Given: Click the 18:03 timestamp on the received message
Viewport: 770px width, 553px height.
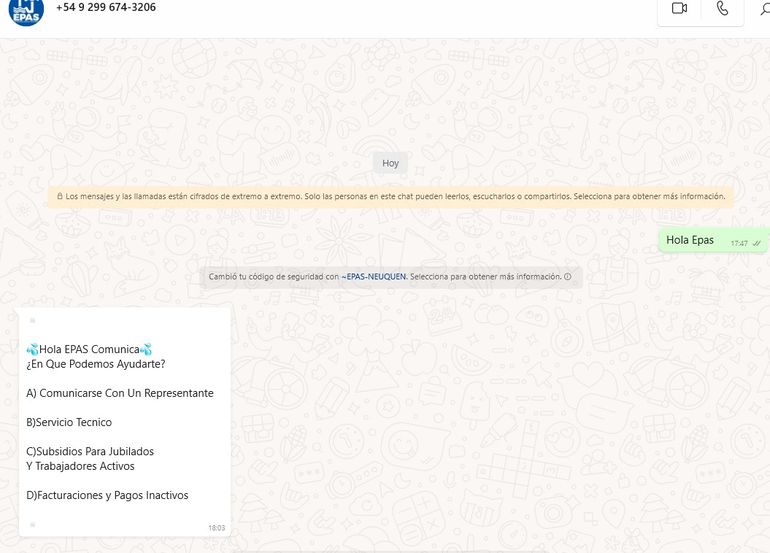Looking at the screenshot, I should [216, 527].
